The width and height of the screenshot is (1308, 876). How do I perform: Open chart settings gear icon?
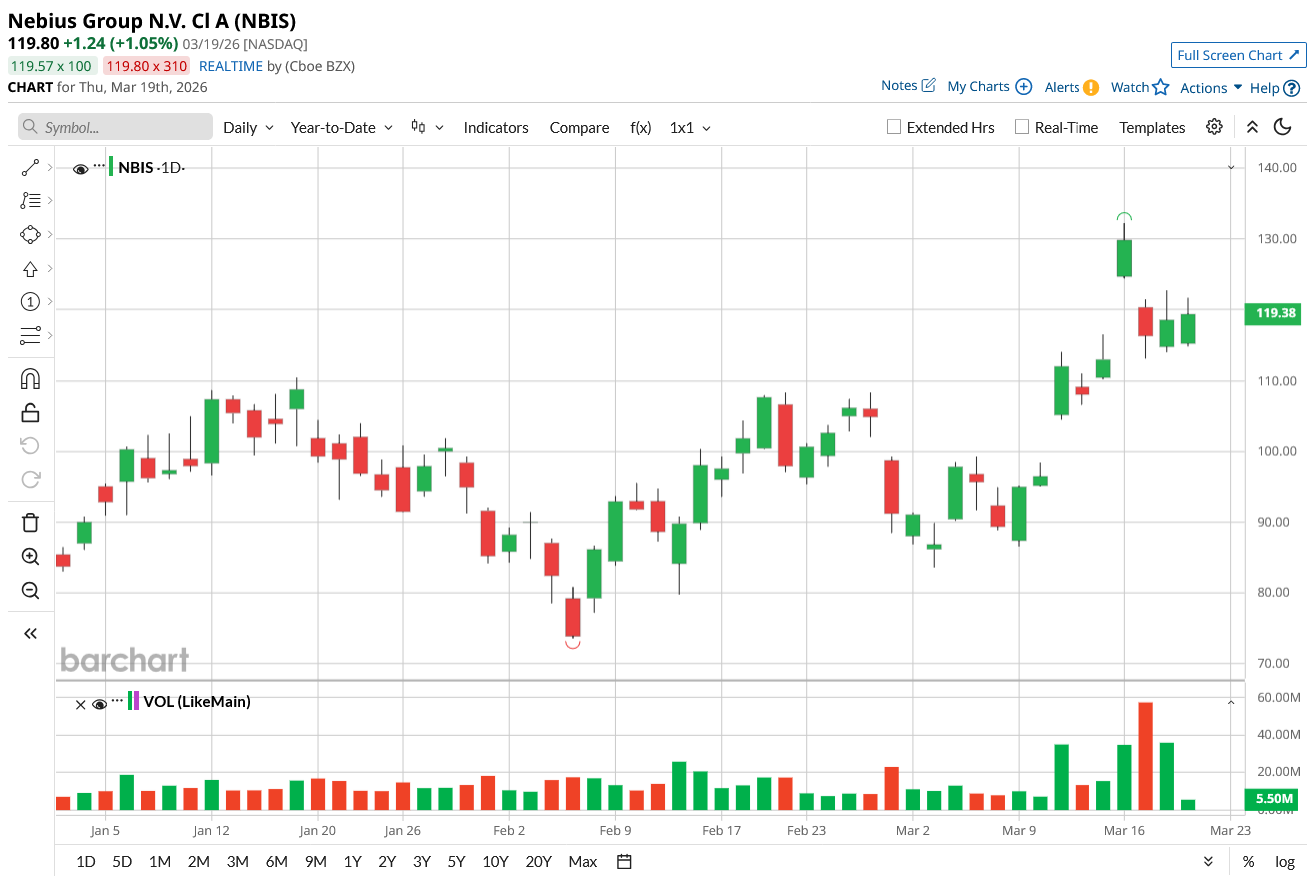(x=1214, y=127)
